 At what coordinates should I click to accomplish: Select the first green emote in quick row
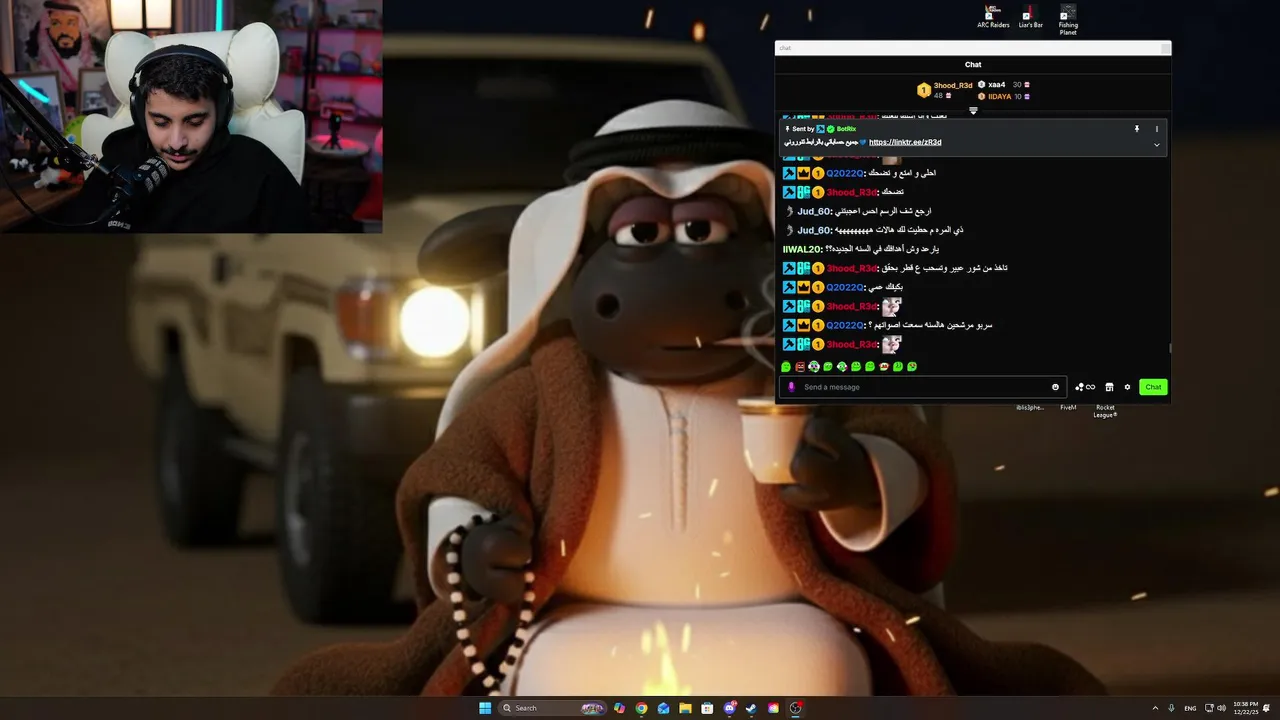(x=786, y=367)
